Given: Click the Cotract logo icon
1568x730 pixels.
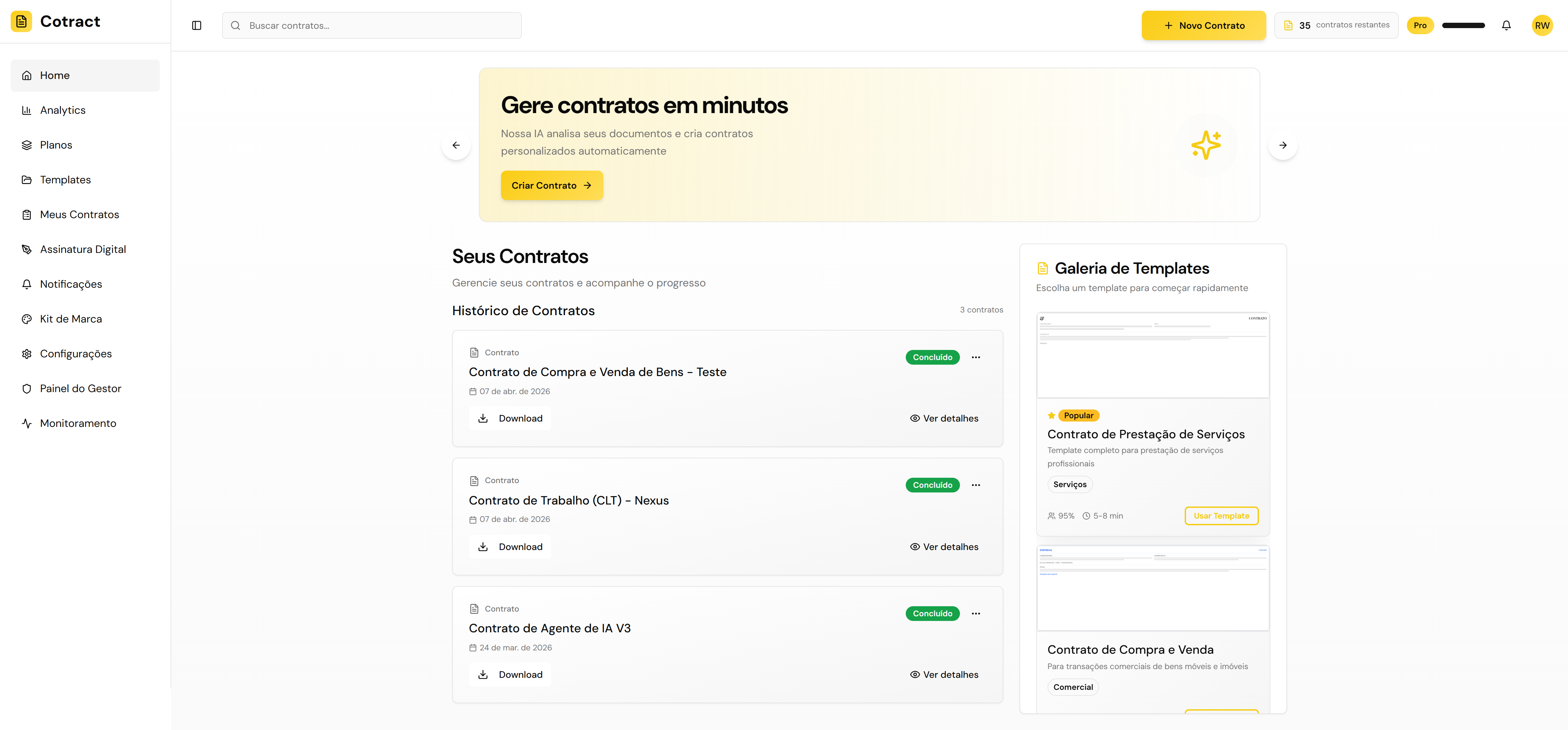Looking at the screenshot, I should (22, 21).
